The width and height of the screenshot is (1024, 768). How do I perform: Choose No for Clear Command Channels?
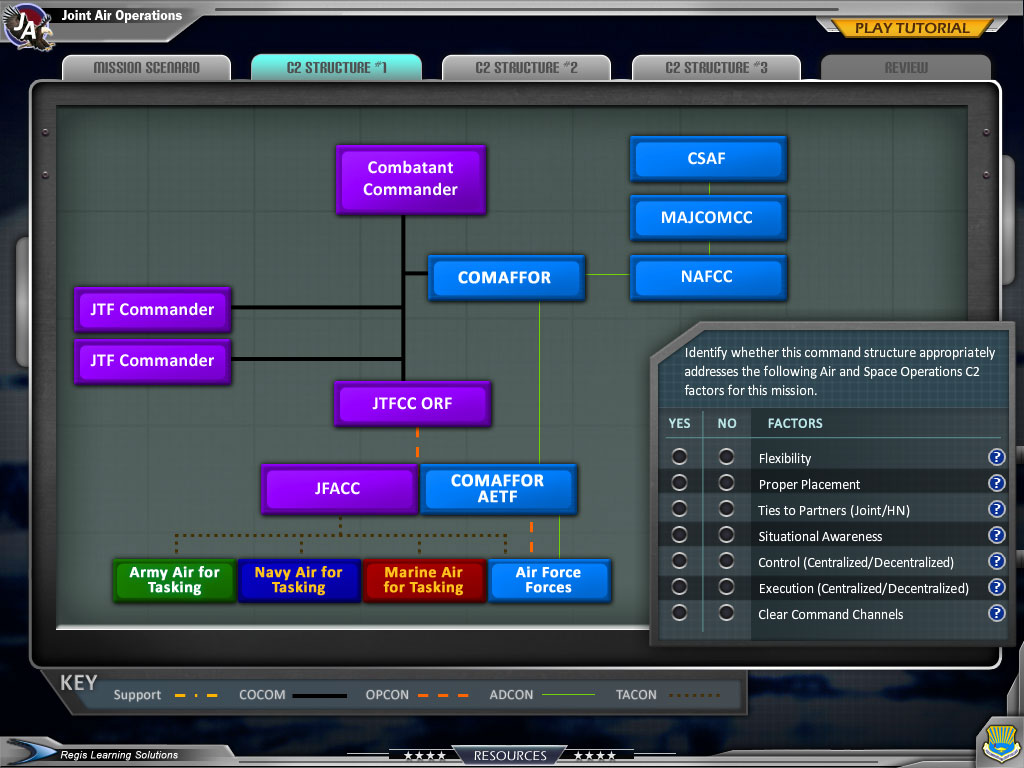pos(727,613)
